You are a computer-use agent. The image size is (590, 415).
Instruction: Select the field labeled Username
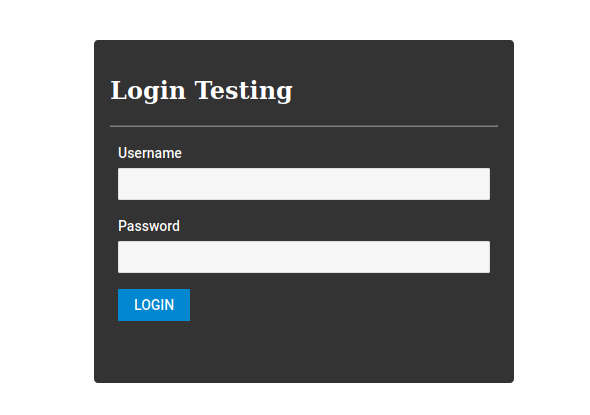304,184
